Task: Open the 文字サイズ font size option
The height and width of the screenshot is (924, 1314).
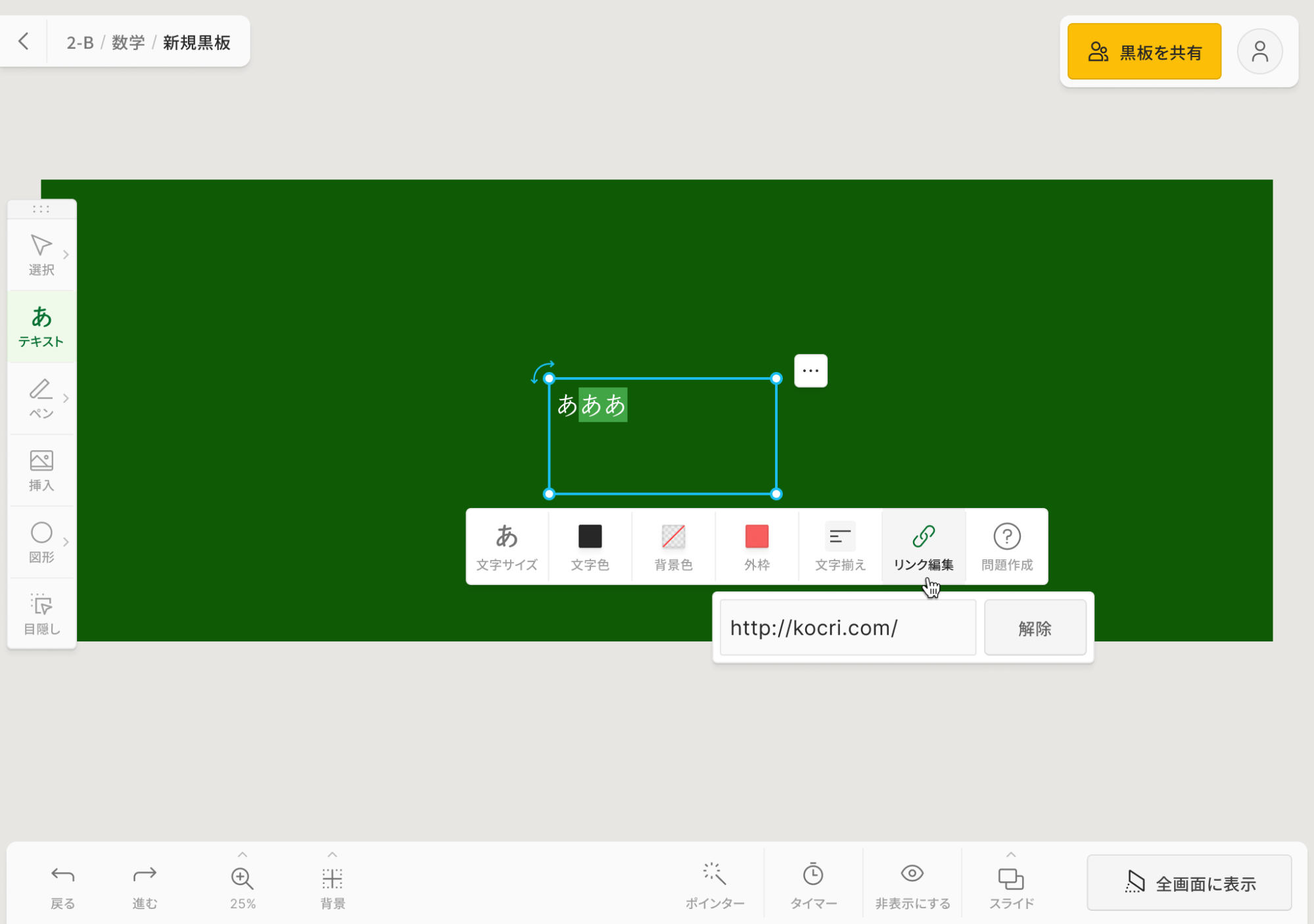Action: pos(507,546)
